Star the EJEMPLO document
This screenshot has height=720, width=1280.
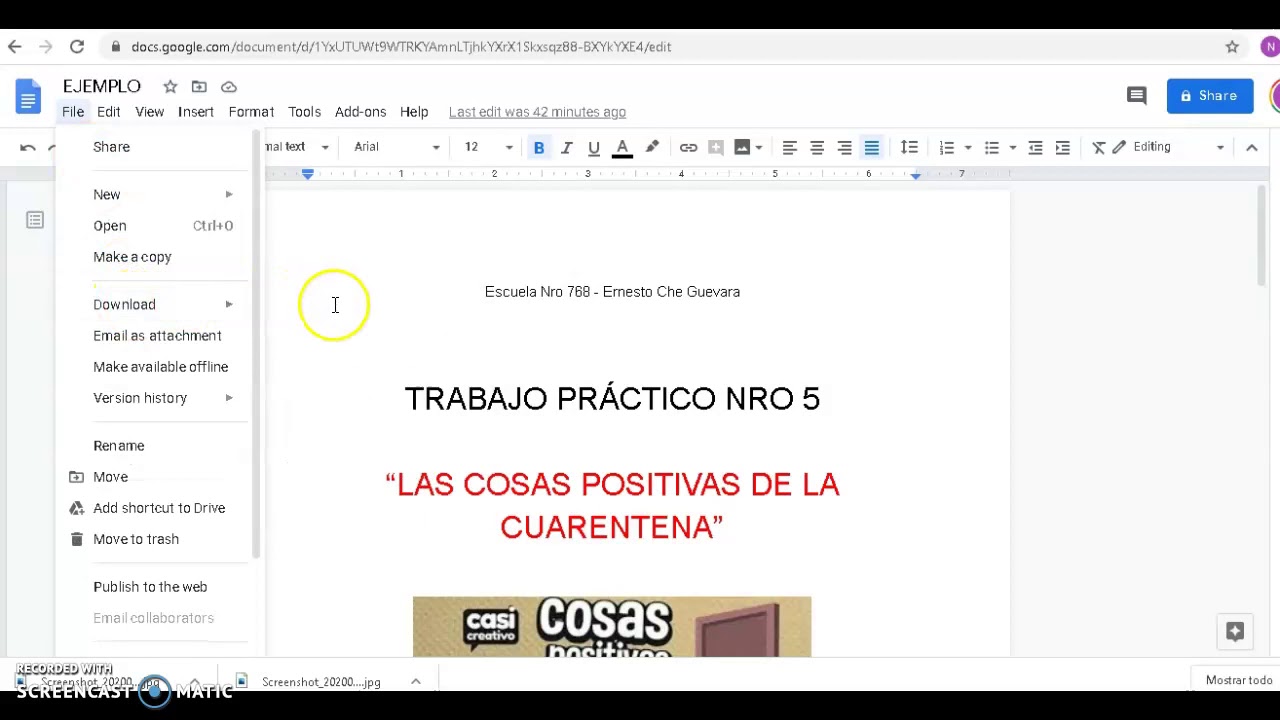point(170,87)
